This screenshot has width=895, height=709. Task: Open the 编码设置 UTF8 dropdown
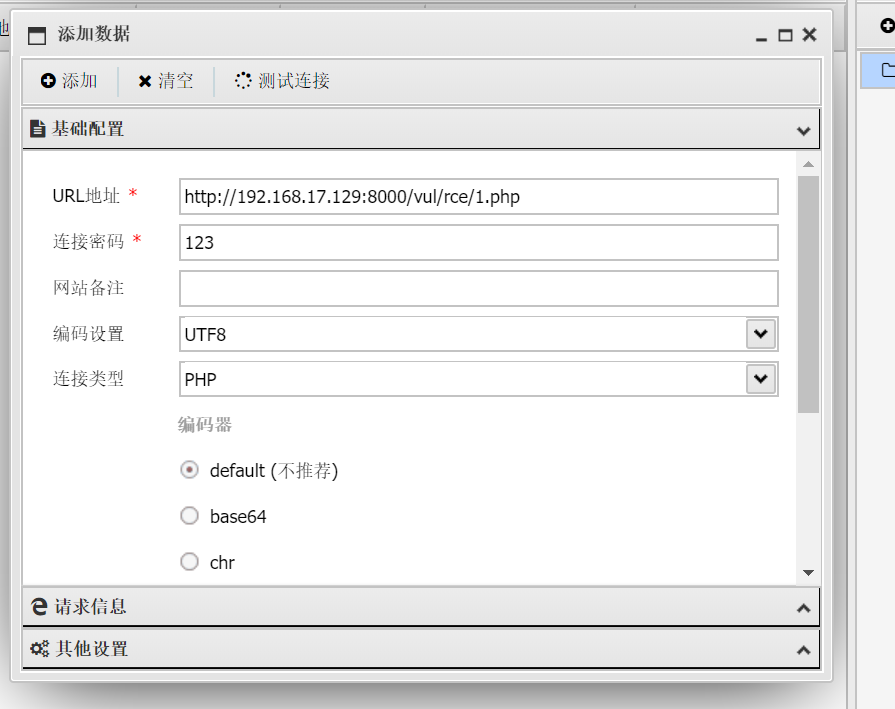[x=761, y=334]
